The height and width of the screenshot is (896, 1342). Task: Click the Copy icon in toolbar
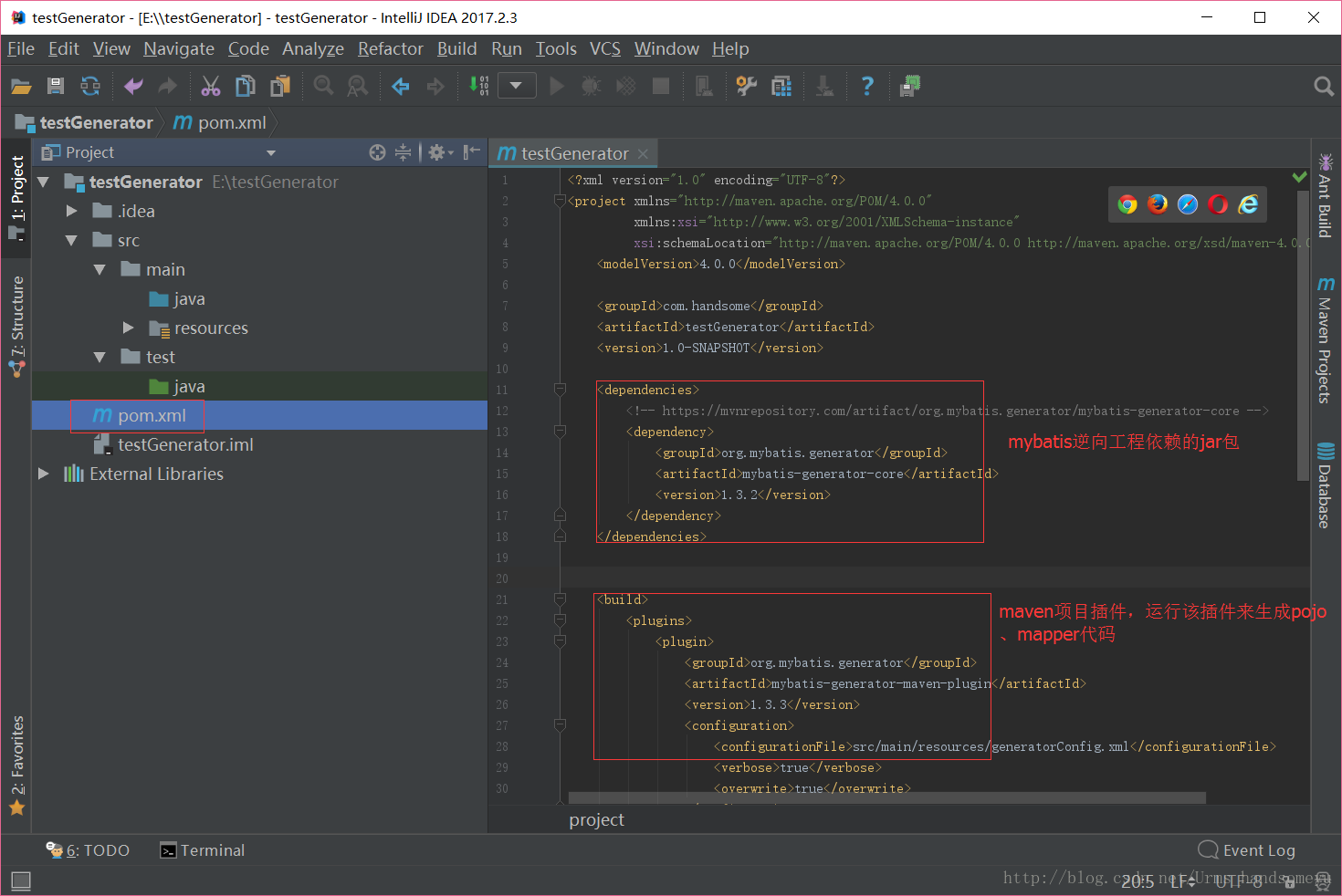[x=246, y=87]
